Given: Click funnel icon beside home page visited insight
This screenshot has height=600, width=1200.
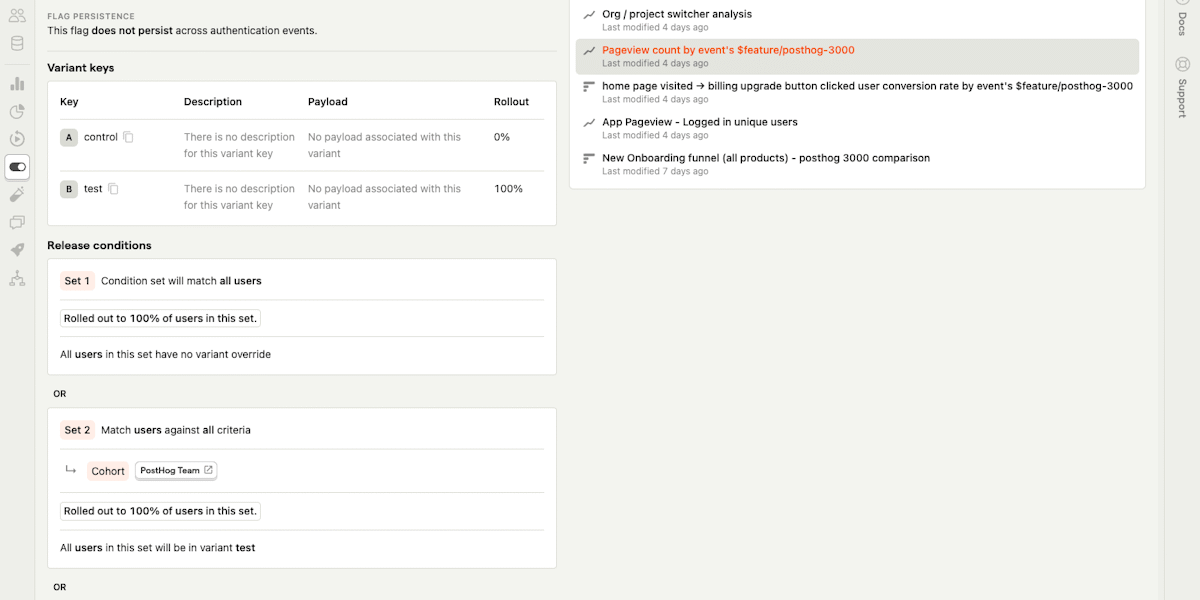Looking at the screenshot, I should click(x=589, y=86).
